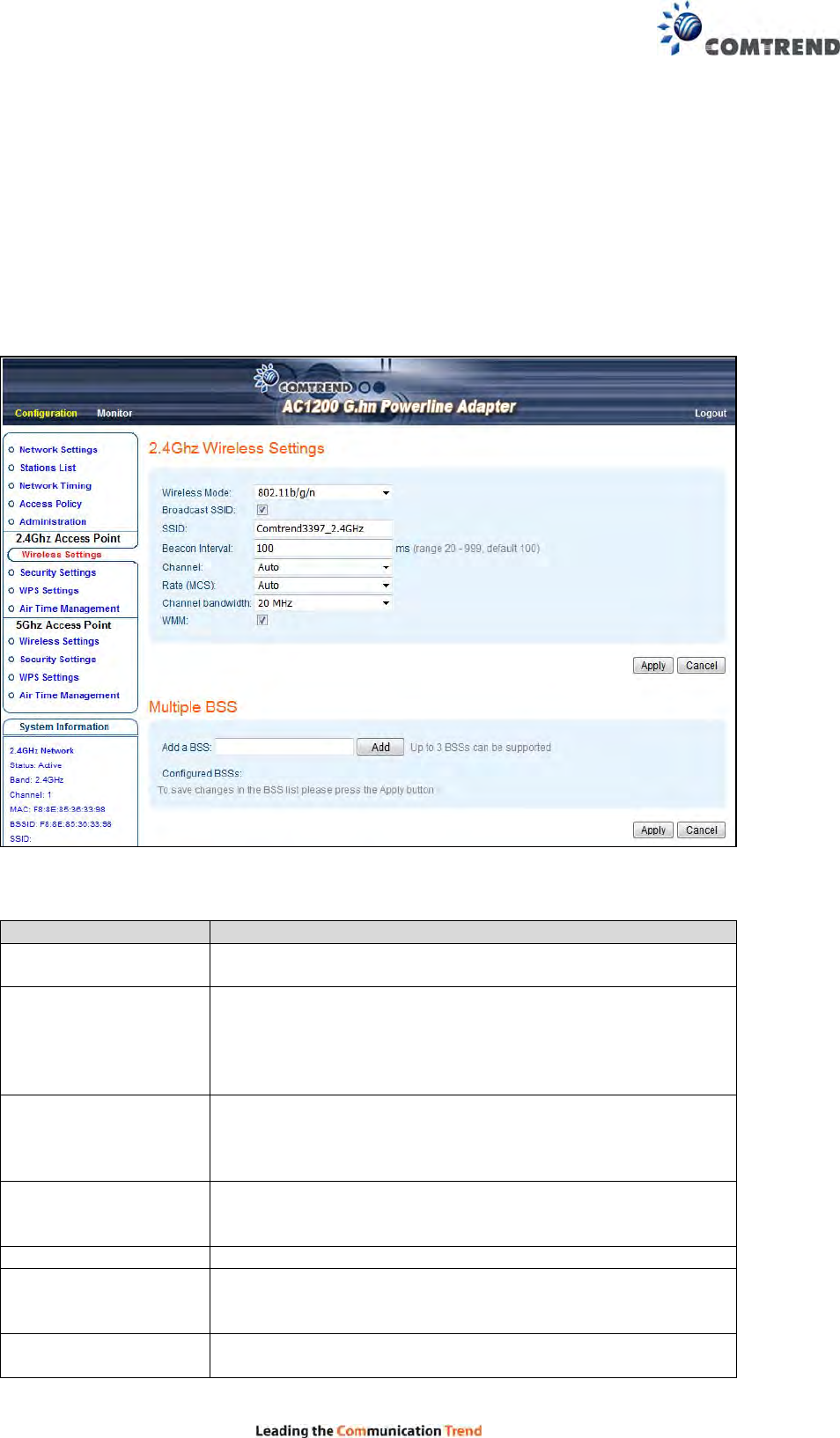Apply the Multiple BSS changes
Screen dimensions: 840x1438
(653, 830)
